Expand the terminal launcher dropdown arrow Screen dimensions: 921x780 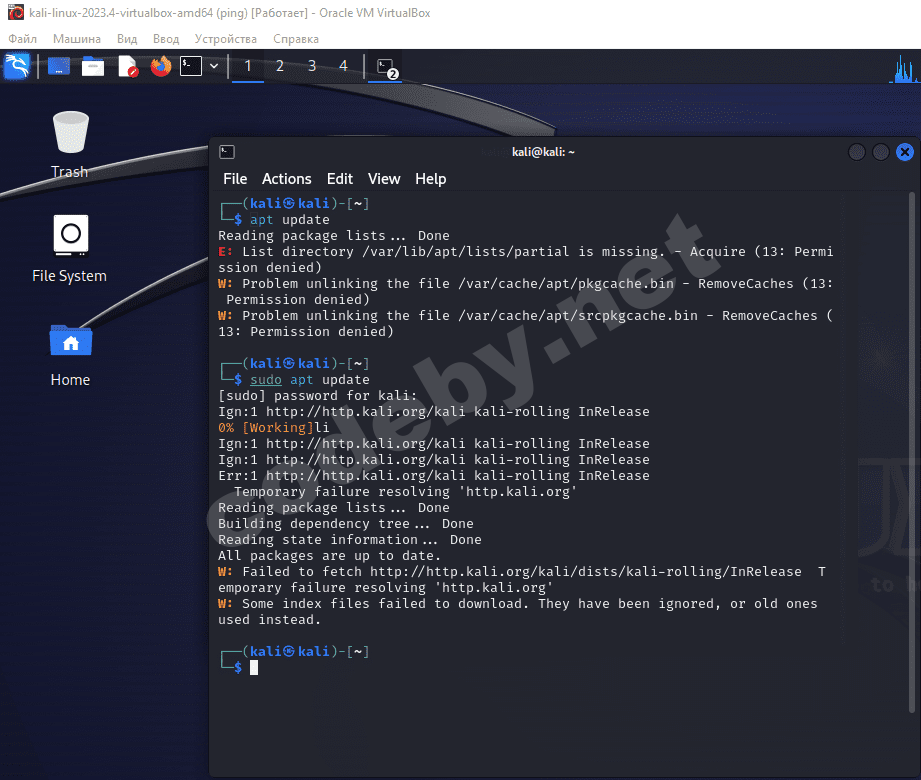click(x=214, y=66)
